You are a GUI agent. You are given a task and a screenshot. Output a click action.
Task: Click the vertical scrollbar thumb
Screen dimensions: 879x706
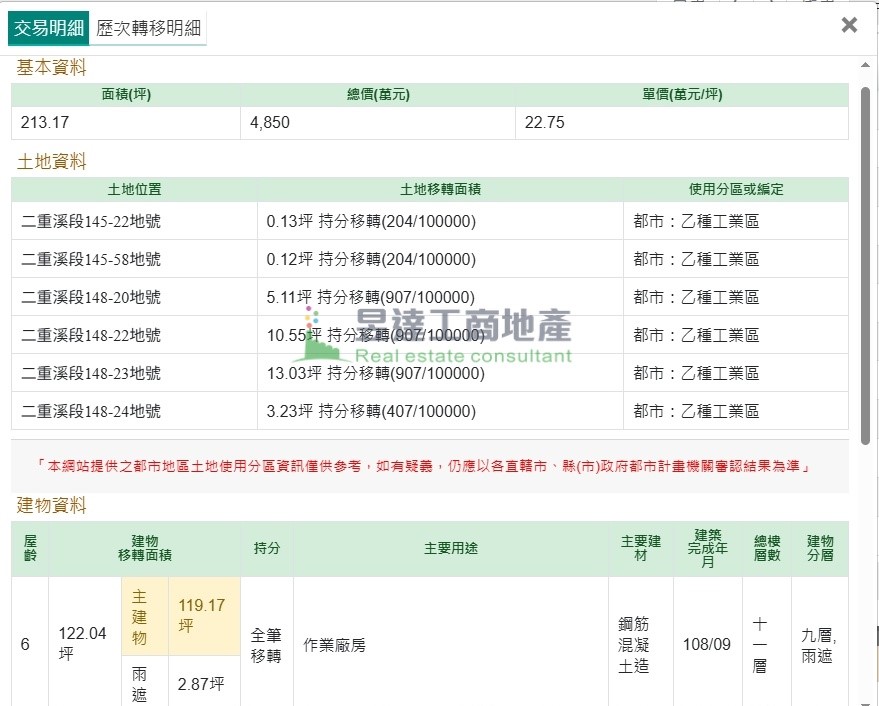click(865, 265)
